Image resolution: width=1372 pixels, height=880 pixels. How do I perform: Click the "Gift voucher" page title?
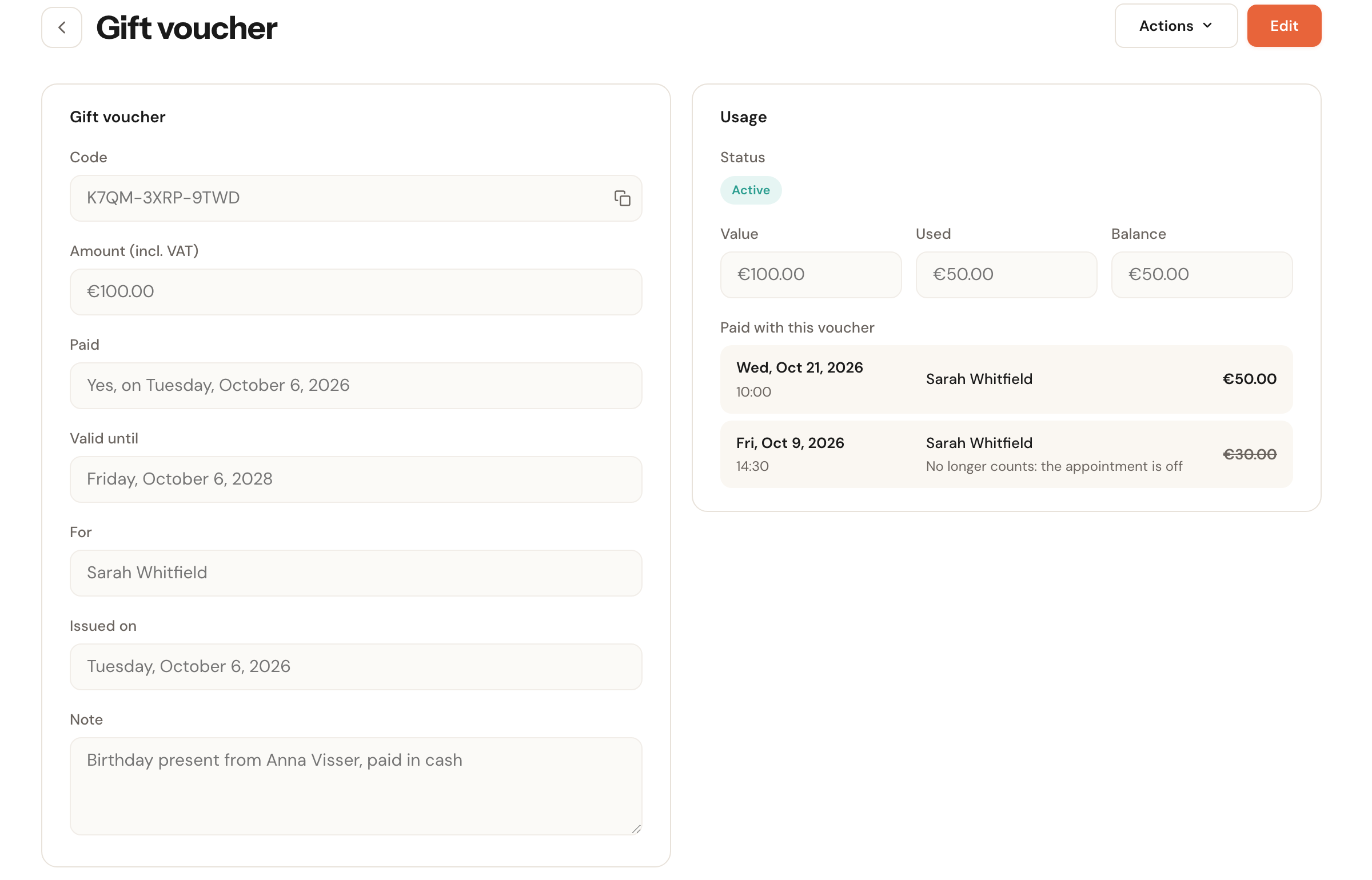pos(186,27)
